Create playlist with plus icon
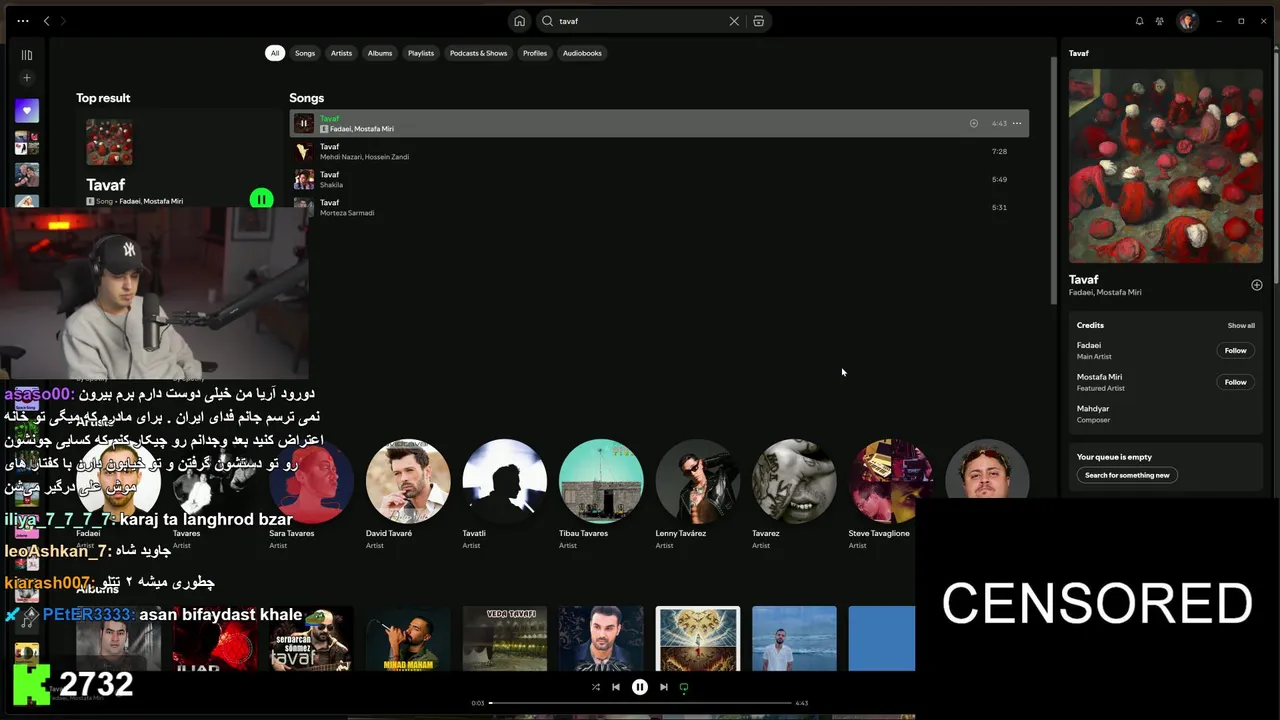This screenshot has height=720, width=1280. (x=27, y=78)
